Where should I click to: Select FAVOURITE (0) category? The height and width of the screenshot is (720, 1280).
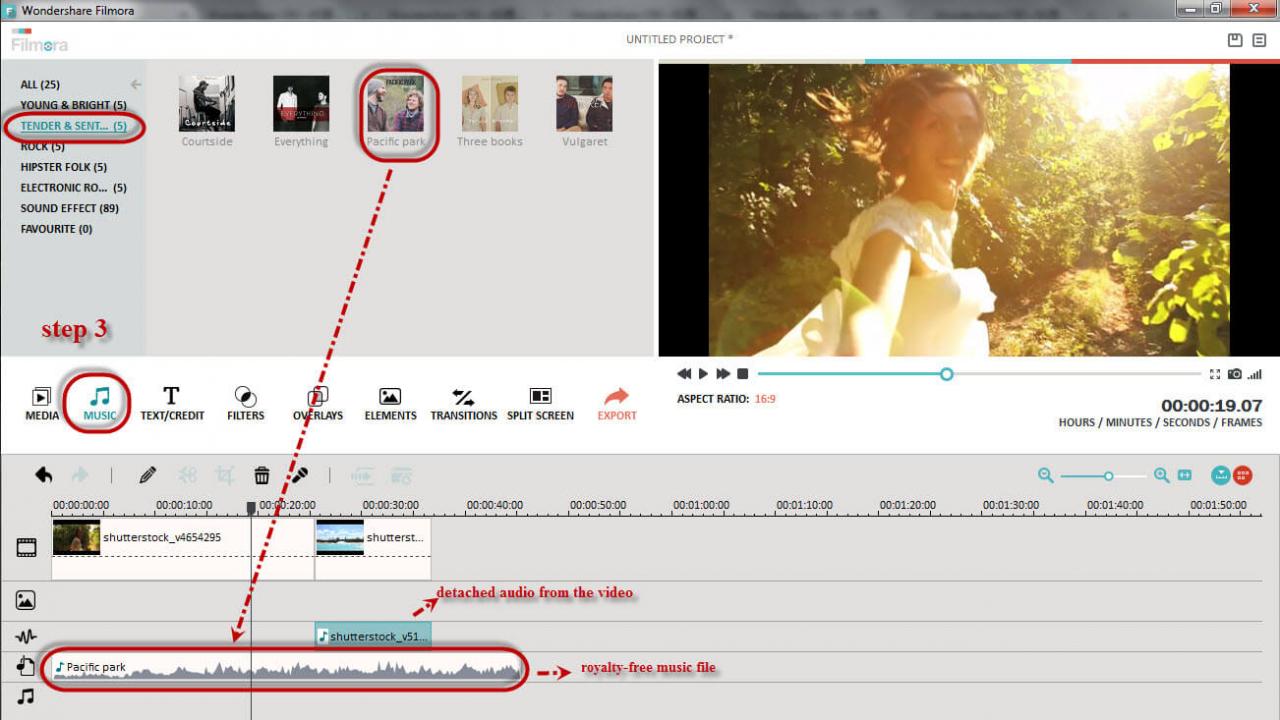click(56, 229)
